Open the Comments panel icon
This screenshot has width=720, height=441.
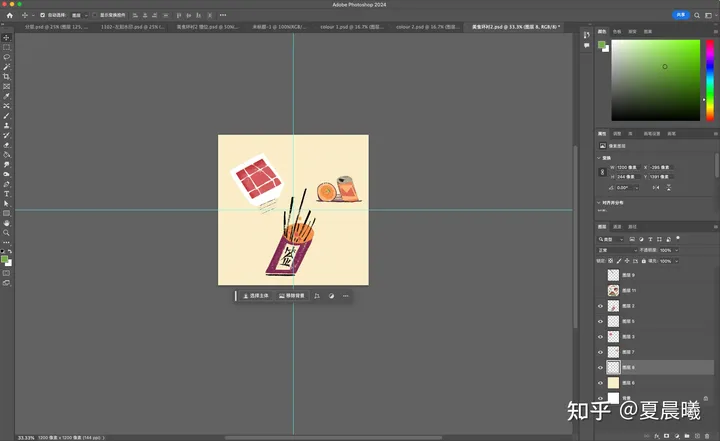(x=586, y=45)
